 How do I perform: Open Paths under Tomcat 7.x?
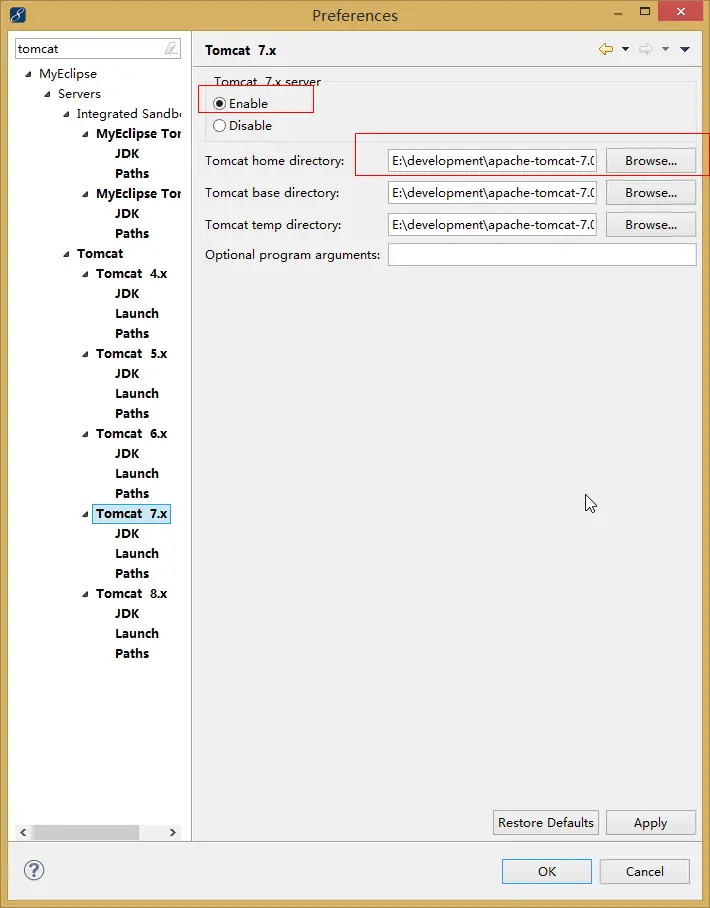[132, 573]
